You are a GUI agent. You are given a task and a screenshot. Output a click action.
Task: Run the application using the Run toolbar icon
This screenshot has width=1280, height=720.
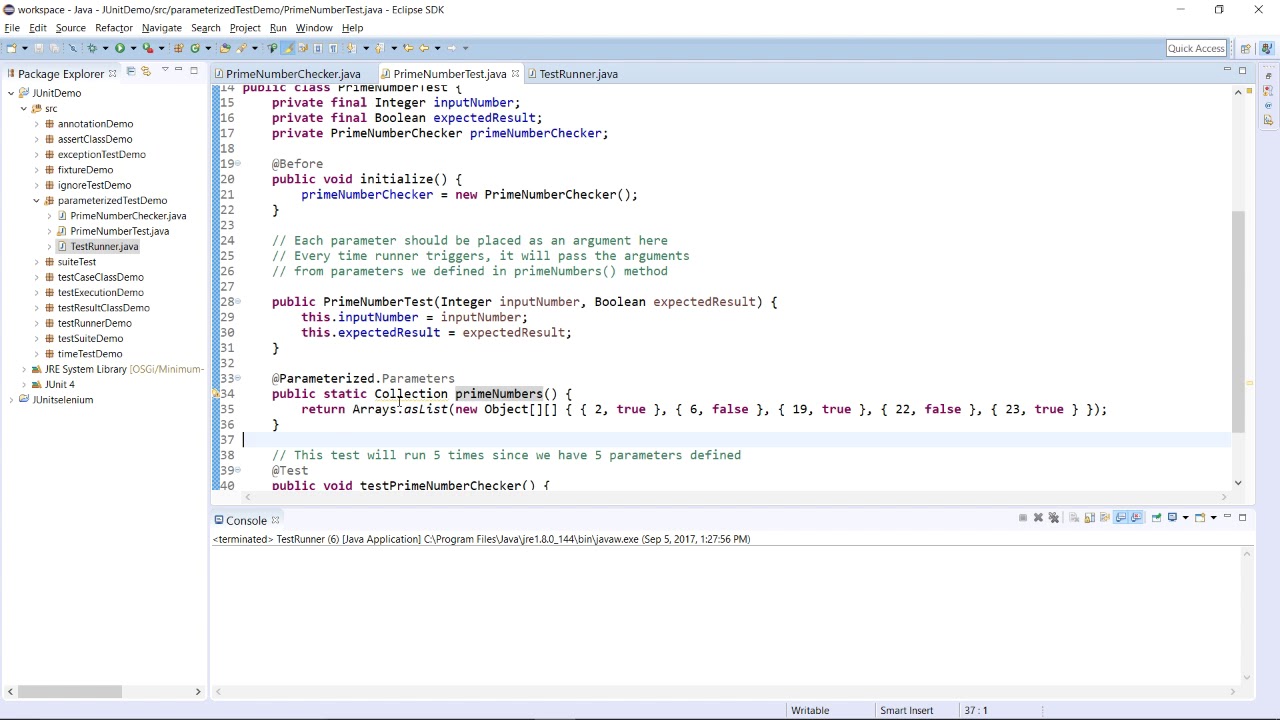pyautogui.click(x=120, y=47)
